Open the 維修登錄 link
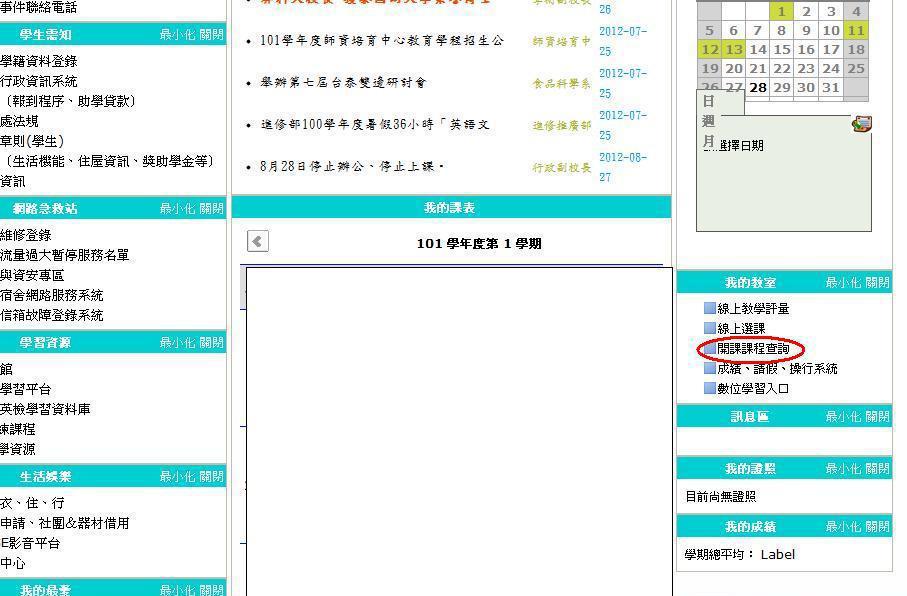The height and width of the screenshot is (596, 907). coord(26,235)
